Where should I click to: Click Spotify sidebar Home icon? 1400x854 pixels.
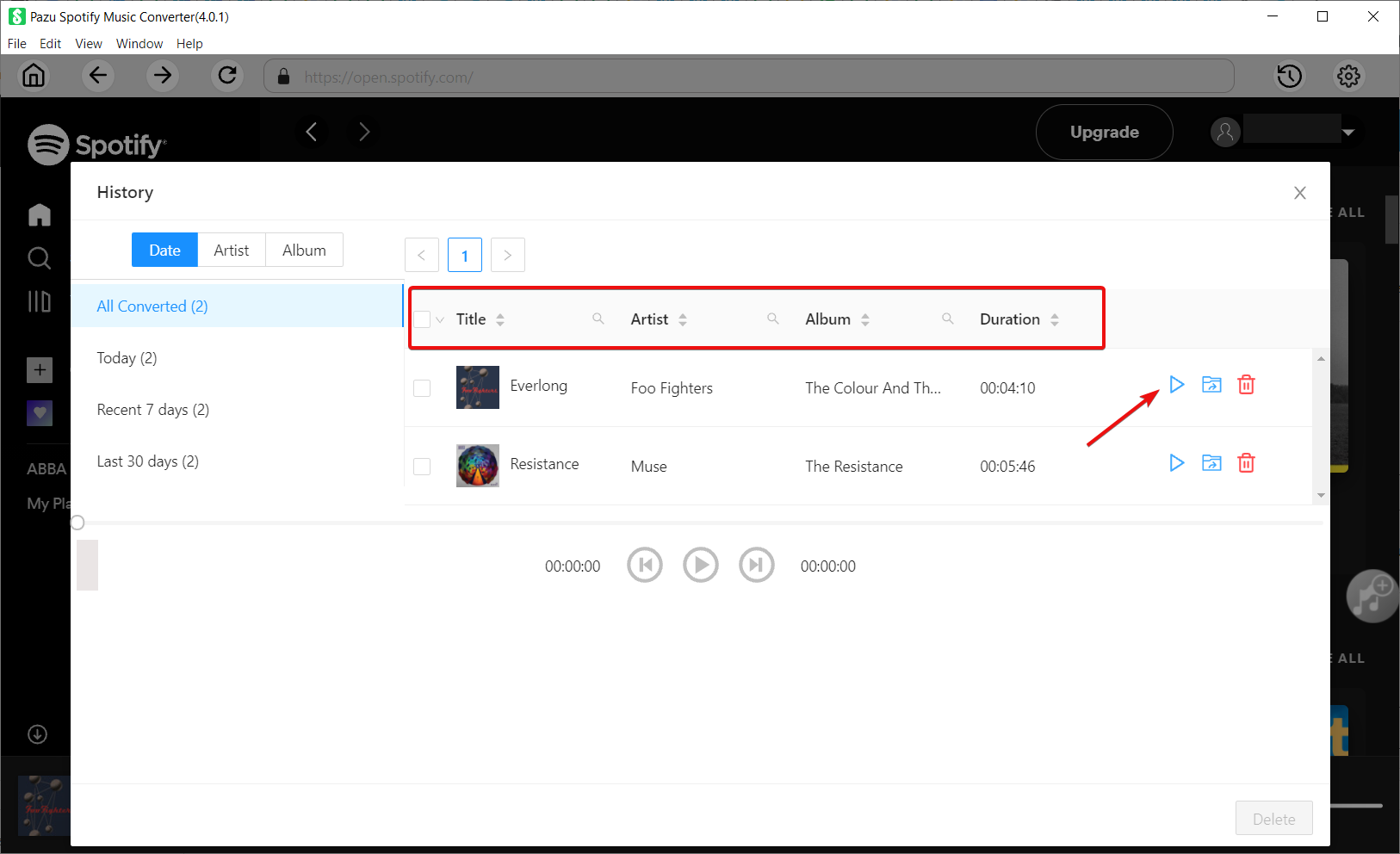40,214
